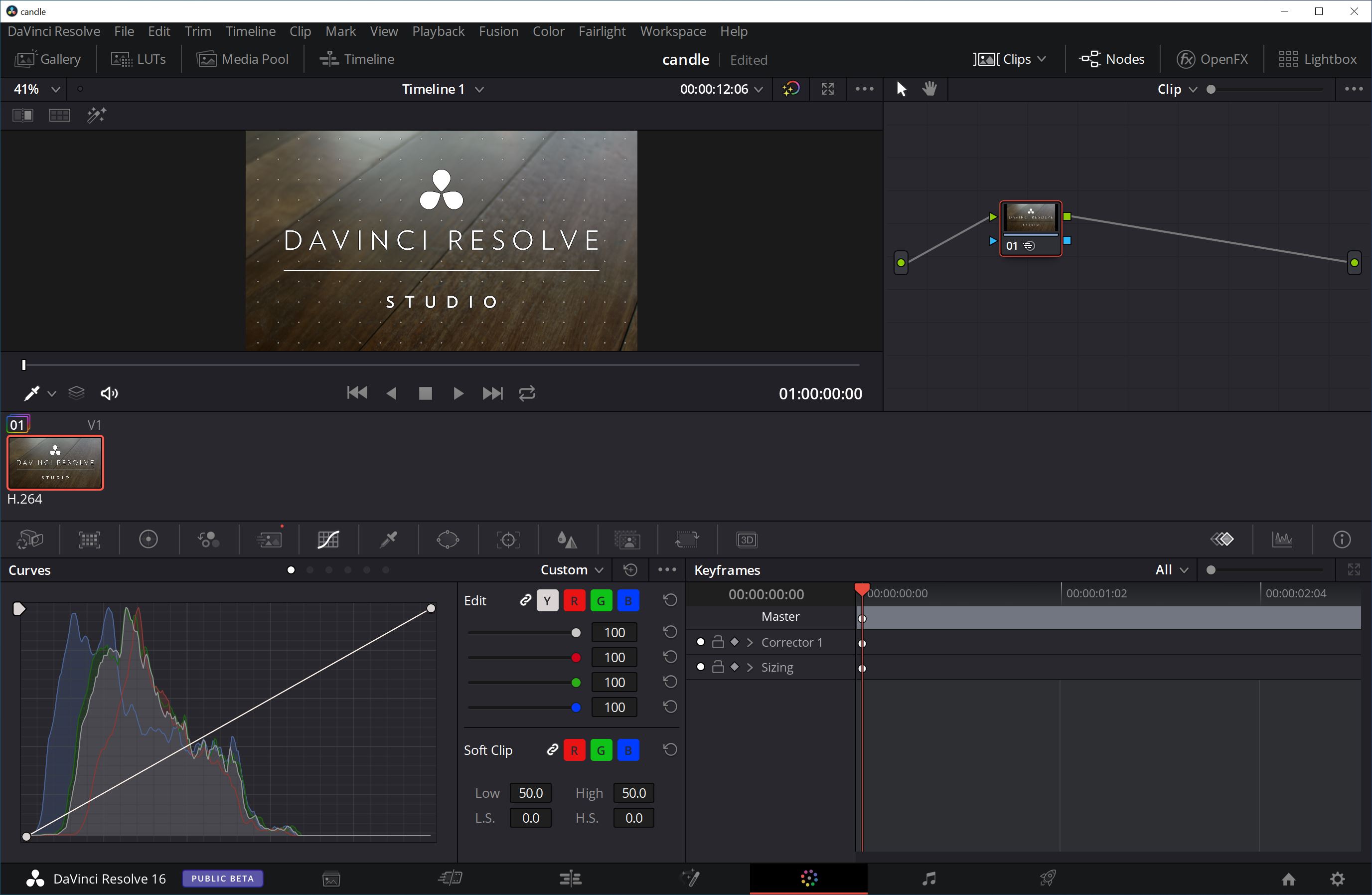This screenshot has width=1372, height=895.
Task: Show the Scopes panel
Action: click(1282, 540)
